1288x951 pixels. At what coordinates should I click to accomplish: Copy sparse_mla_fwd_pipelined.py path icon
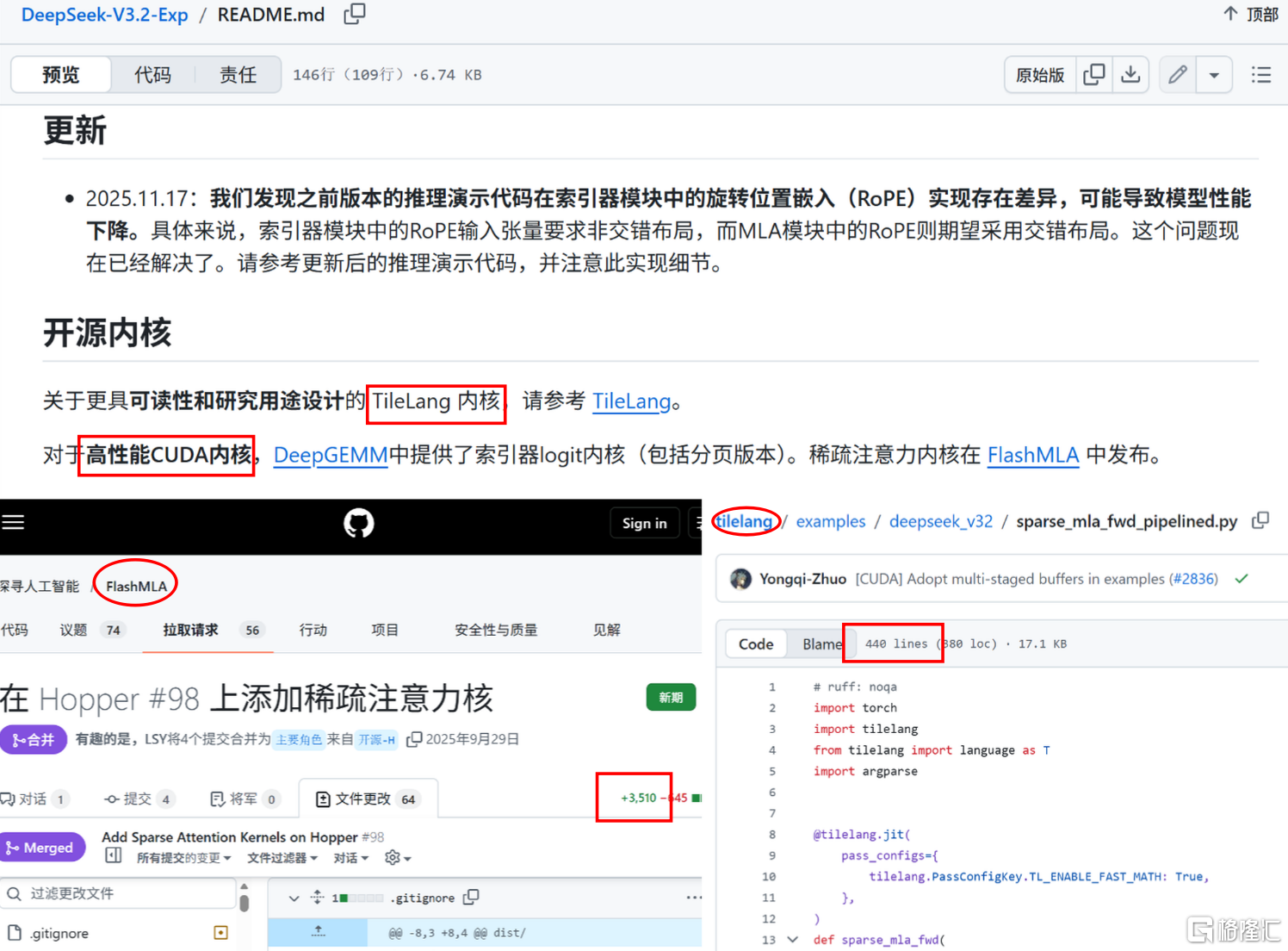[1260, 520]
